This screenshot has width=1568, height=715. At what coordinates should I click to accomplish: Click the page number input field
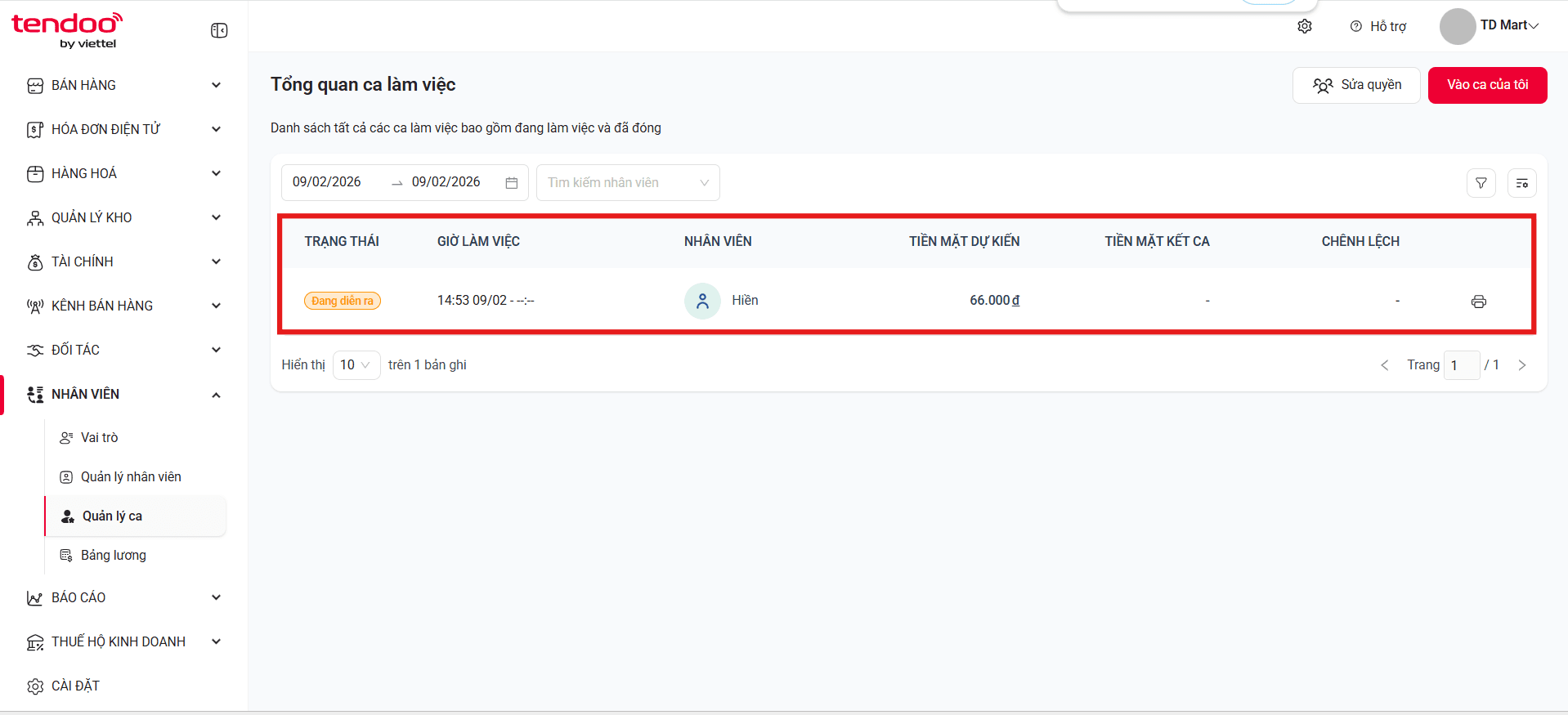pos(1462,365)
